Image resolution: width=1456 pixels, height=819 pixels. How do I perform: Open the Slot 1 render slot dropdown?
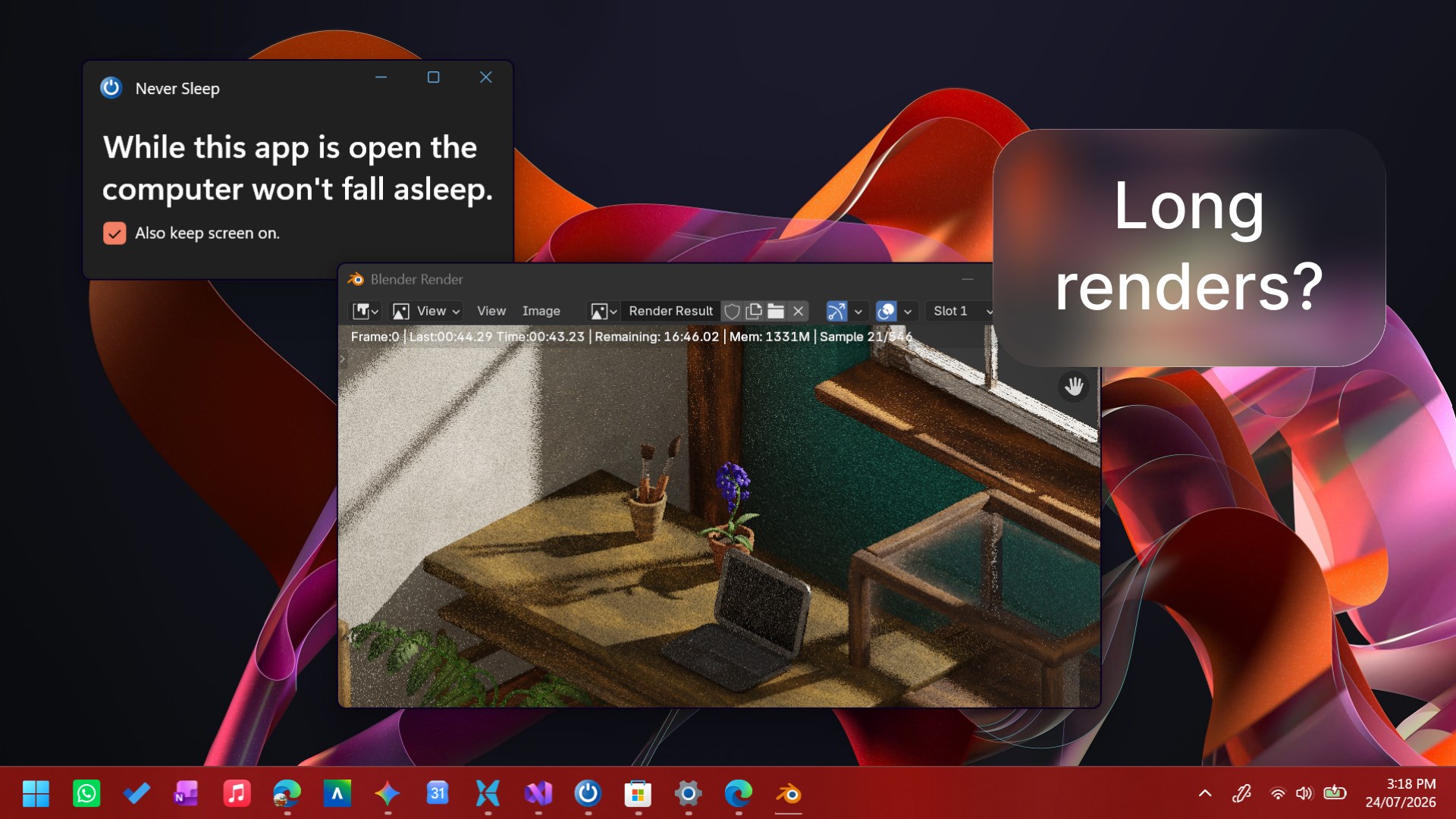pyautogui.click(x=962, y=311)
